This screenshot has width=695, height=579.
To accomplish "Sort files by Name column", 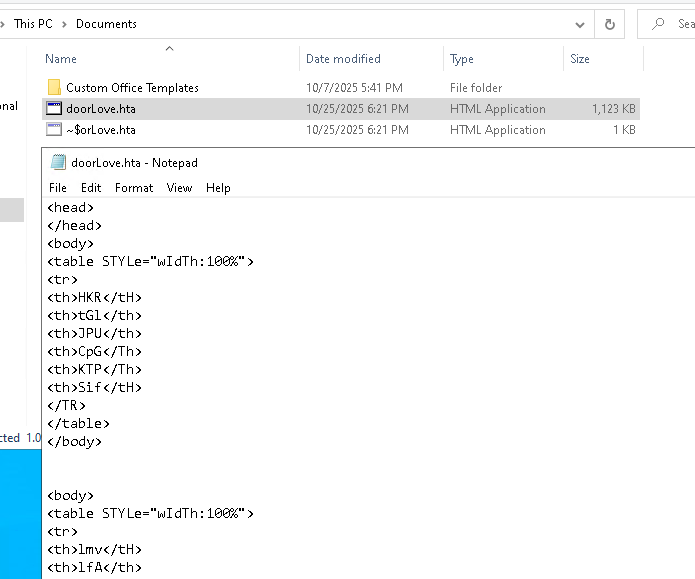I will tap(61, 59).
